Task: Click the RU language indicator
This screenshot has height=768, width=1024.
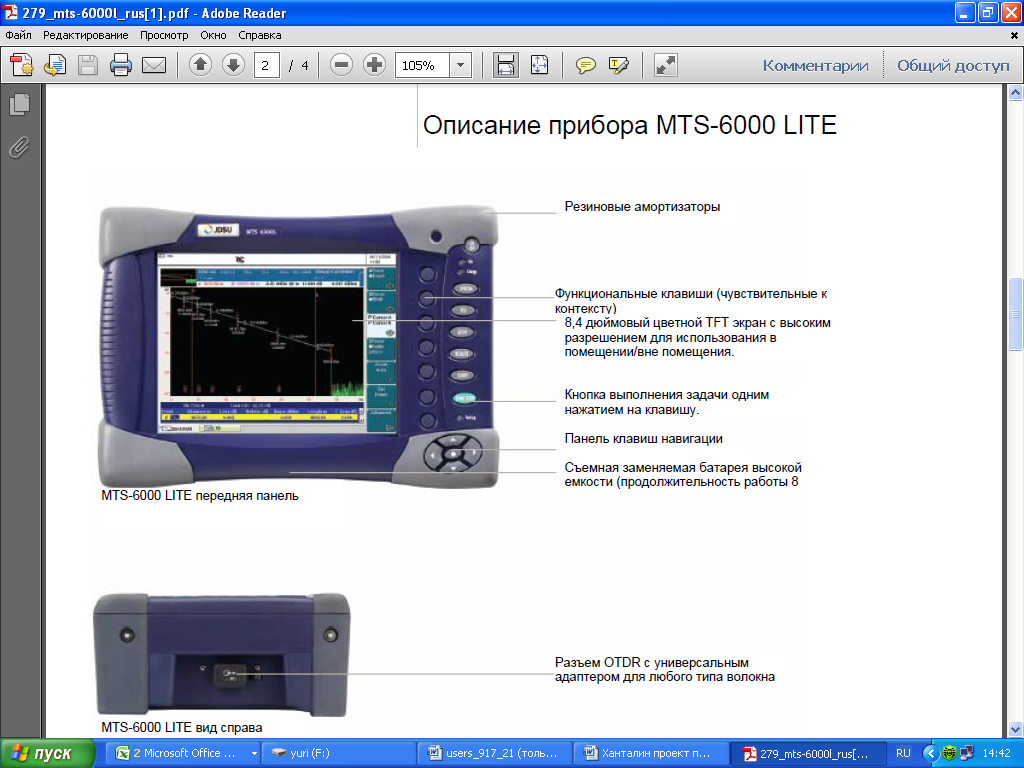Action: 903,753
